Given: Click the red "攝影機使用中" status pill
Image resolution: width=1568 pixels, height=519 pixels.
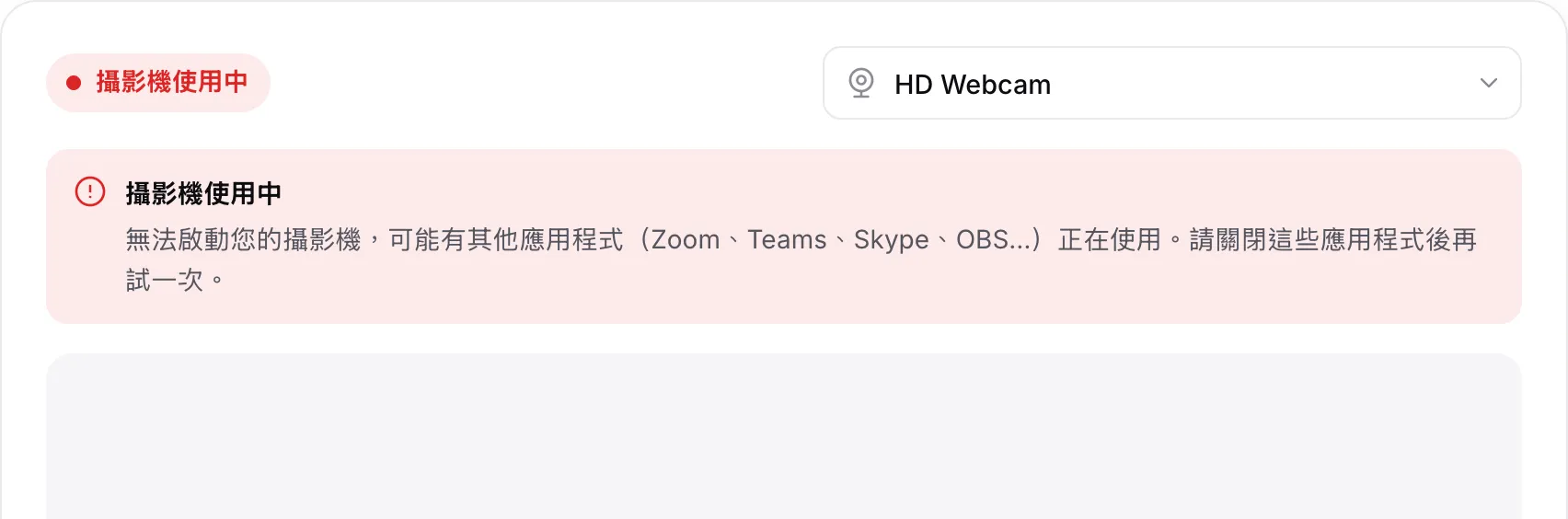Looking at the screenshot, I should [158, 83].
